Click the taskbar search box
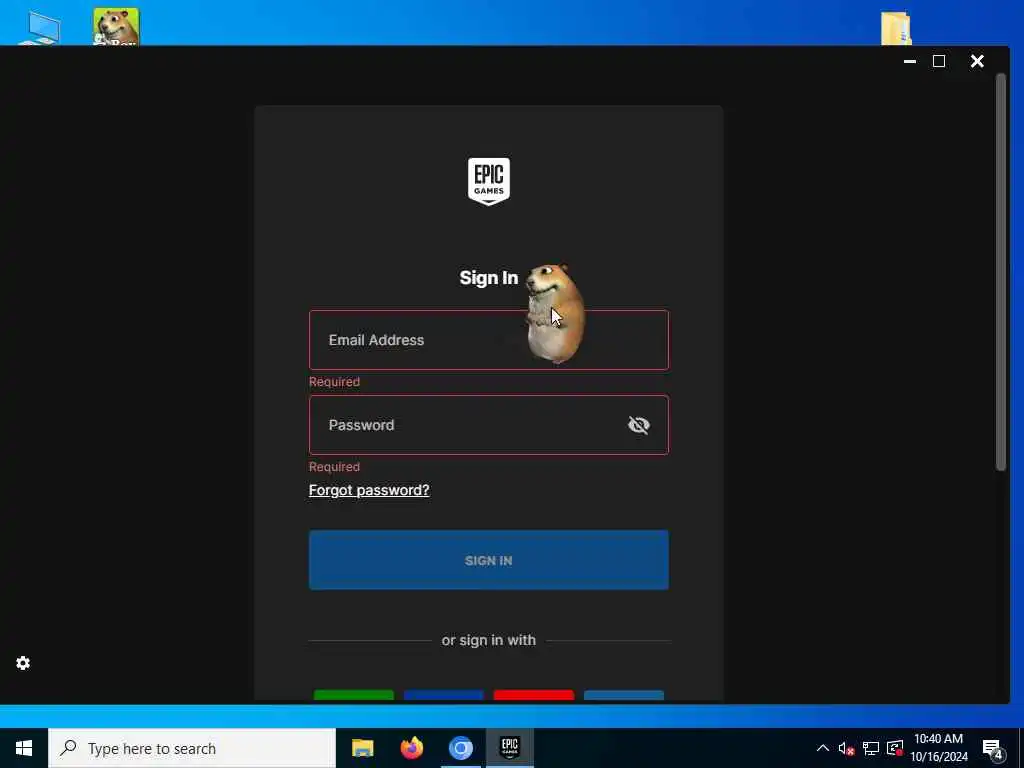This screenshot has width=1024, height=768. [192, 748]
